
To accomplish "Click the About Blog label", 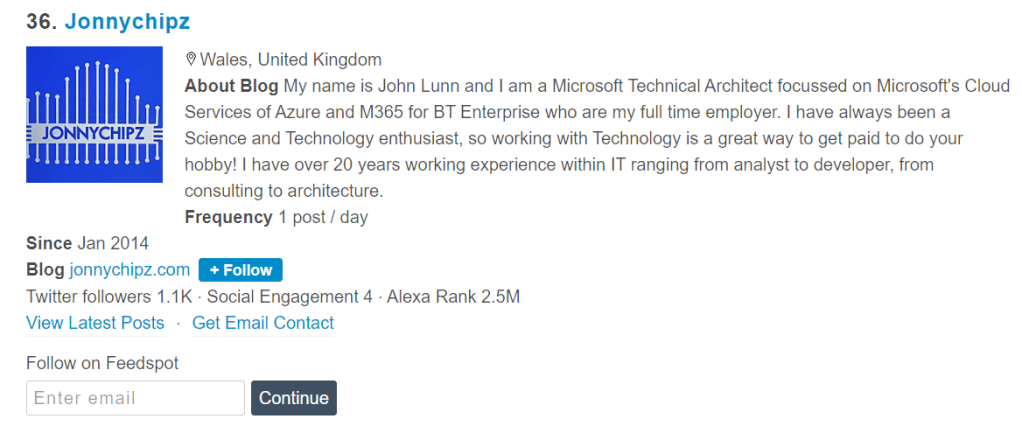I will [x=231, y=86].
